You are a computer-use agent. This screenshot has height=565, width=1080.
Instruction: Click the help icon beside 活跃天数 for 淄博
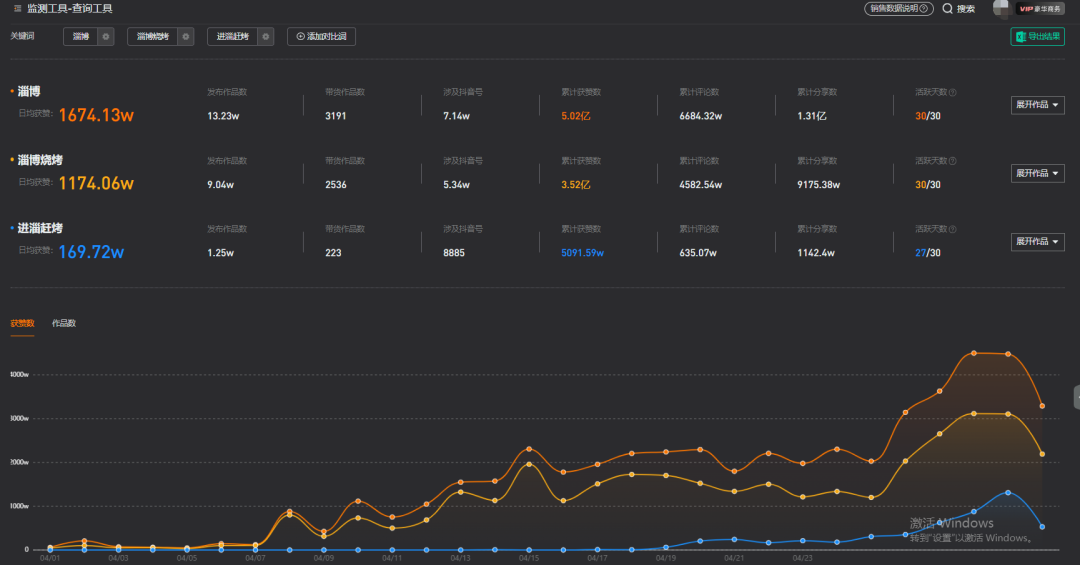pos(953,92)
